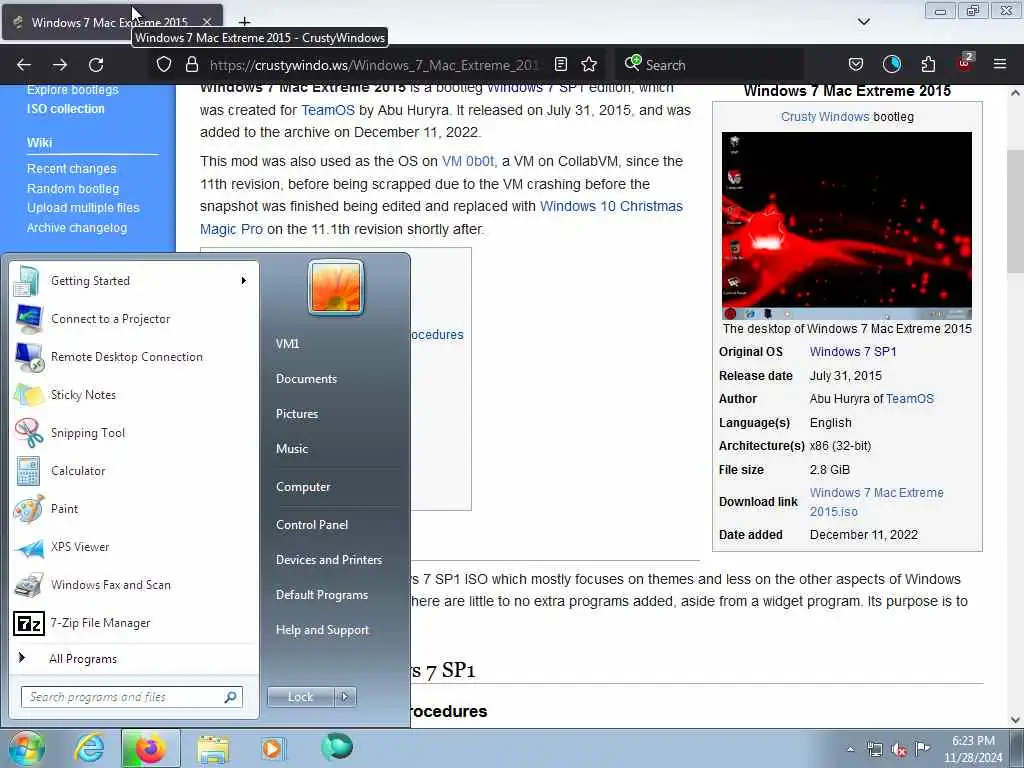The height and width of the screenshot is (768, 1024).
Task: Open Documents from the Start menu
Action: coord(306,379)
